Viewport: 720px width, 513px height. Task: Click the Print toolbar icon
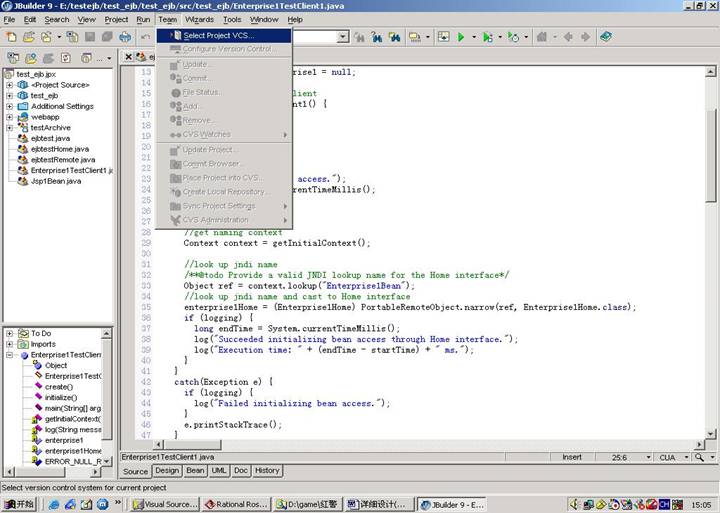[x=125, y=37]
